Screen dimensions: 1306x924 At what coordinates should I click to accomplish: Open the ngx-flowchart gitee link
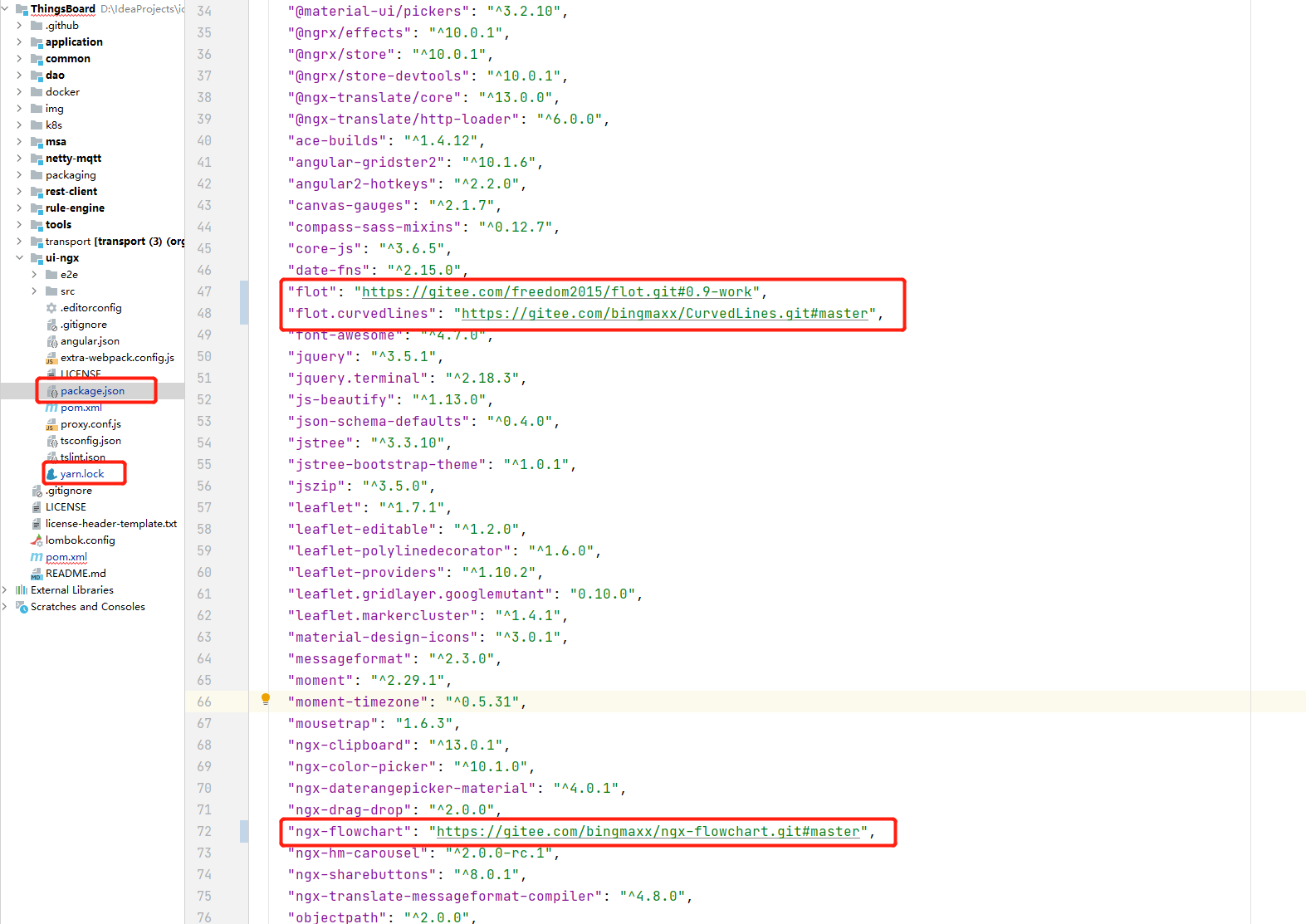click(x=648, y=831)
